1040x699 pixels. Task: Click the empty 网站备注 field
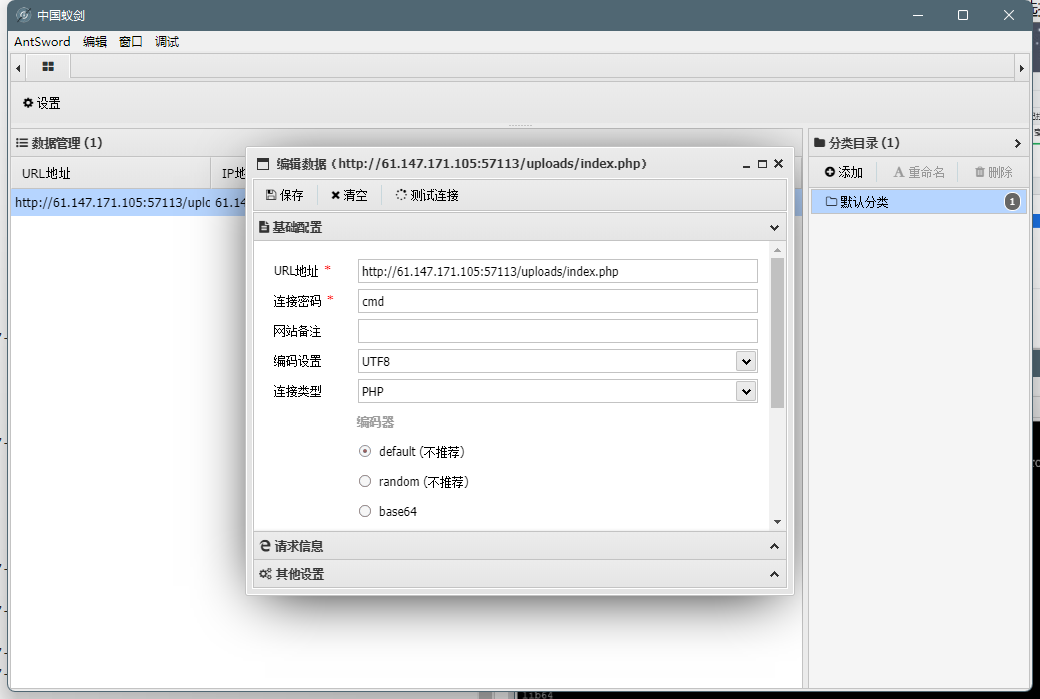[x=557, y=331]
